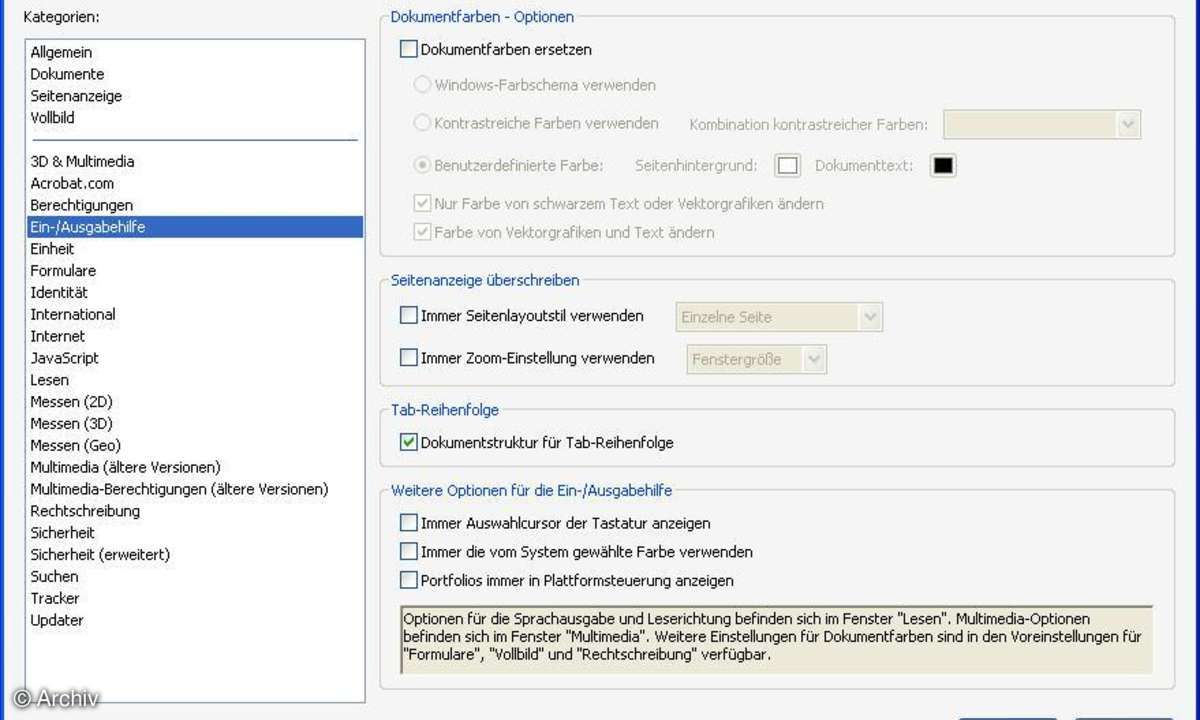Image resolution: width=1200 pixels, height=720 pixels.
Task: Select Windows-Farbschema verwenden radio button
Action: [x=423, y=85]
